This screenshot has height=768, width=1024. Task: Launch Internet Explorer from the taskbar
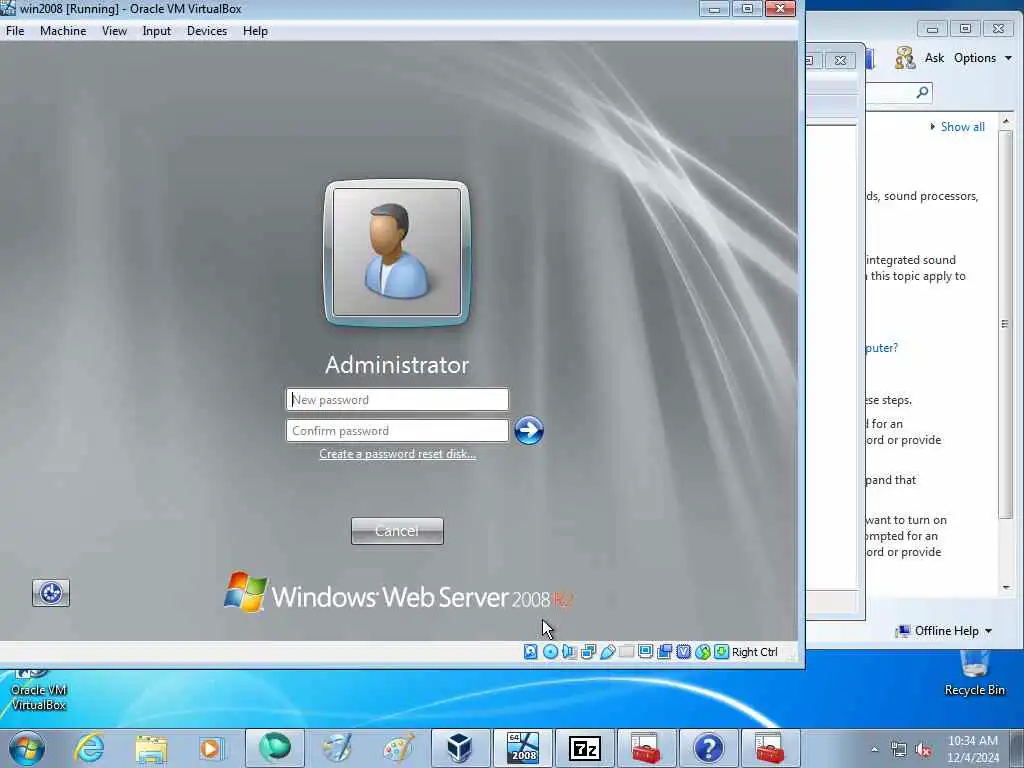point(89,748)
